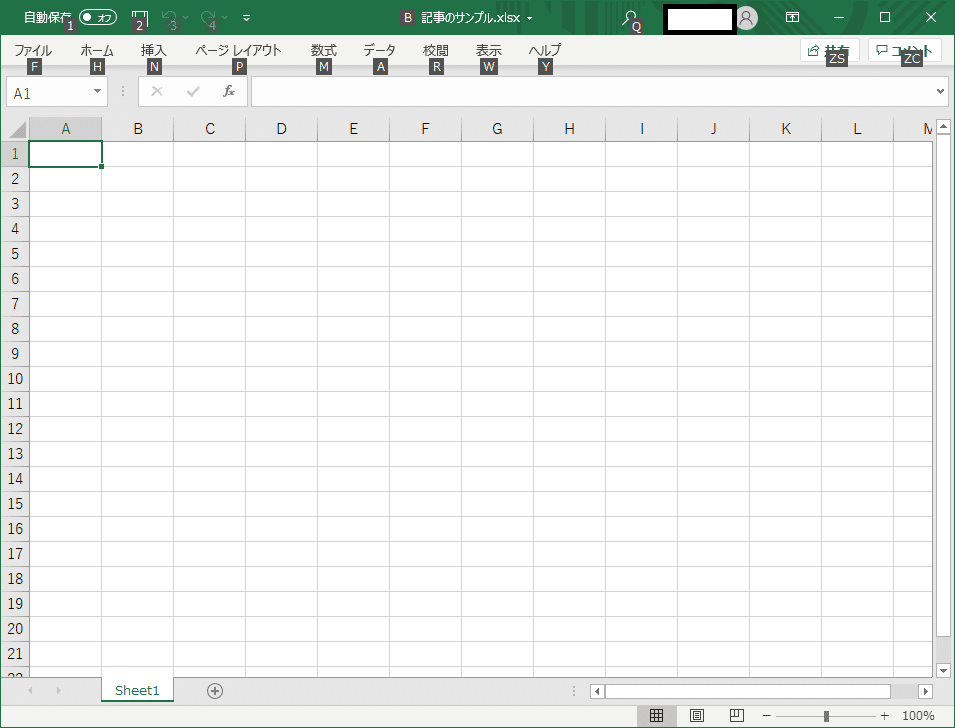
Task: Click the Redo arrow icon
Action: [x=208, y=17]
